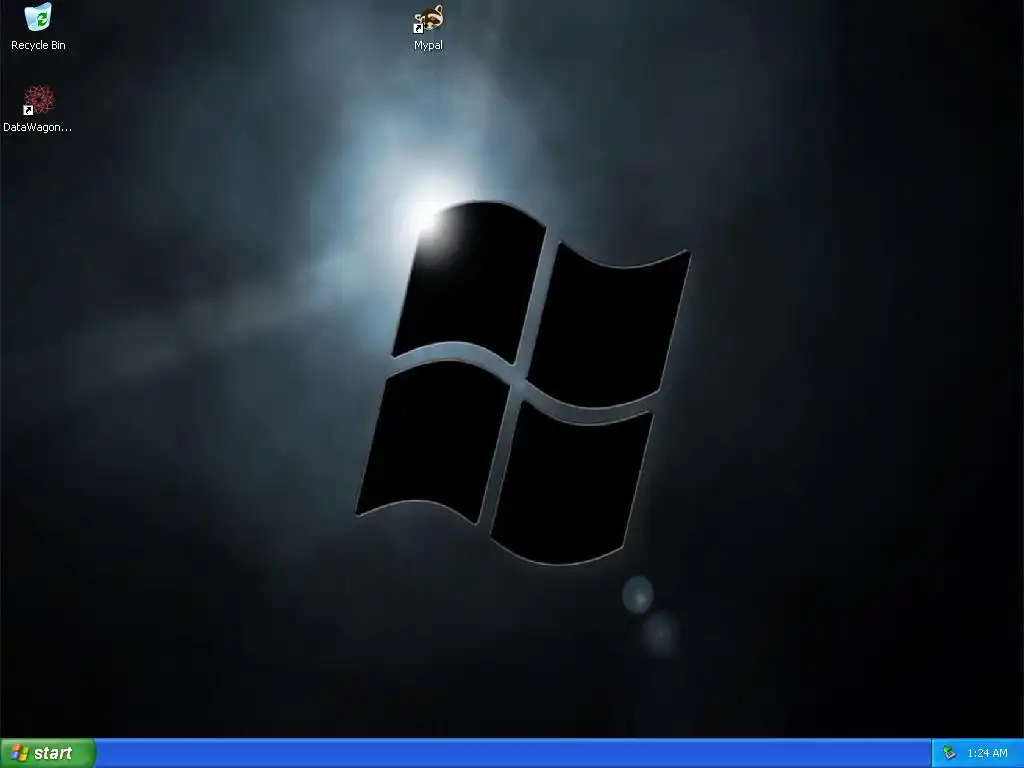Click the 1:24 AM clock
The height and width of the screenshot is (768, 1024).
(987, 754)
